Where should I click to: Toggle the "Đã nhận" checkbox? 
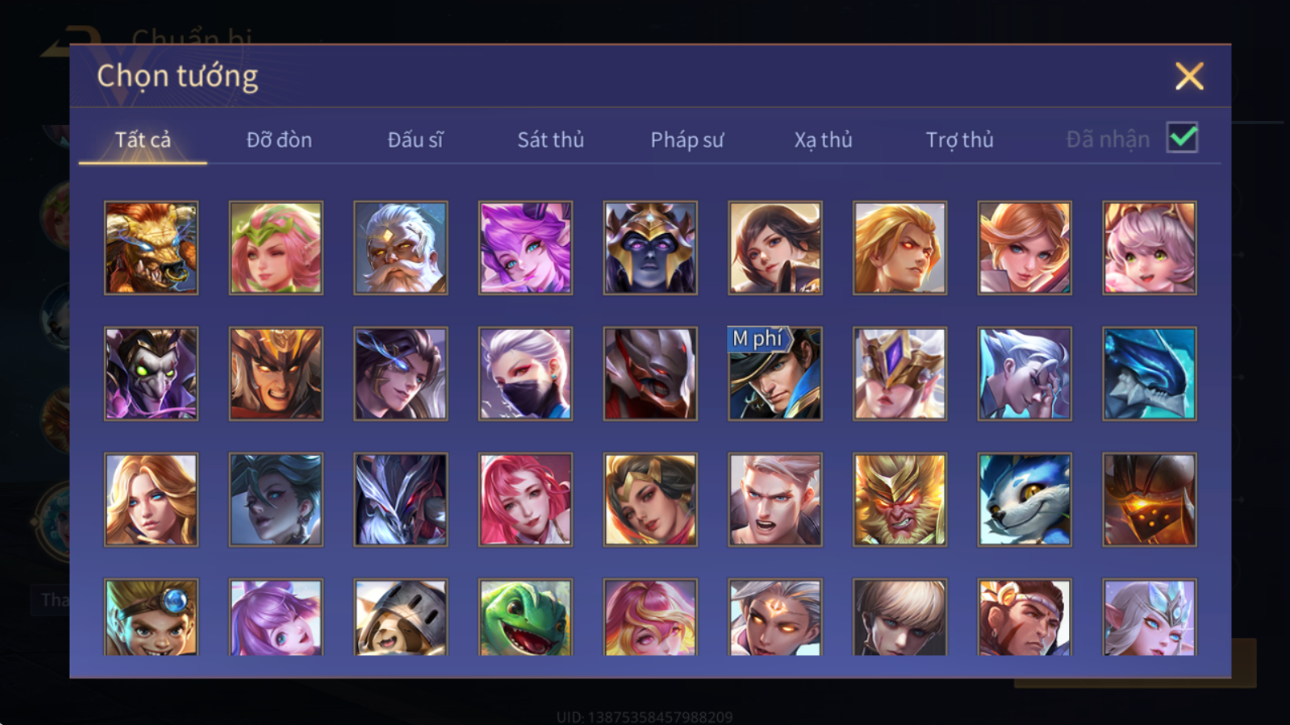pyautogui.click(x=1182, y=139)
